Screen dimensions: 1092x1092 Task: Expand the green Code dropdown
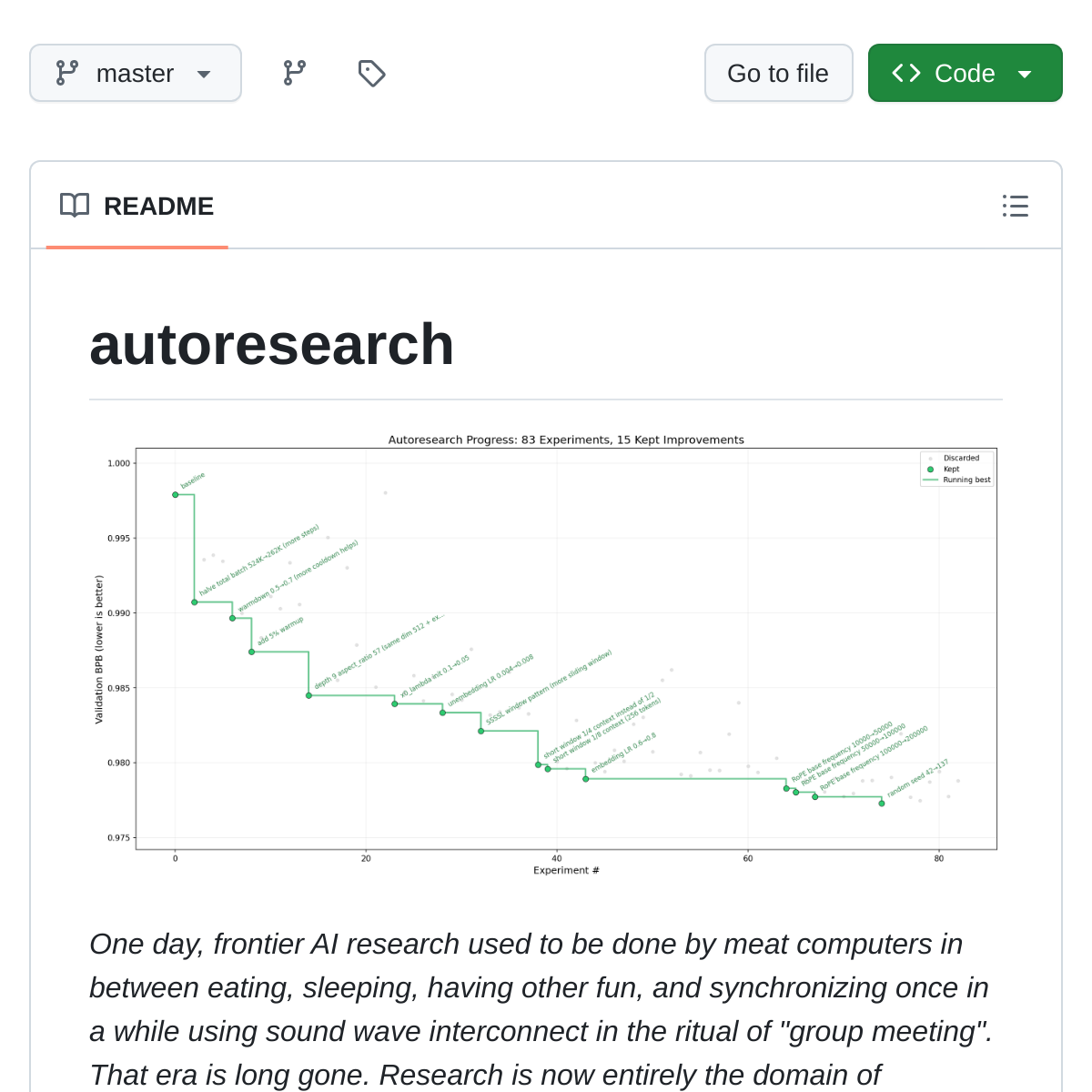(x=1026, y=73)
